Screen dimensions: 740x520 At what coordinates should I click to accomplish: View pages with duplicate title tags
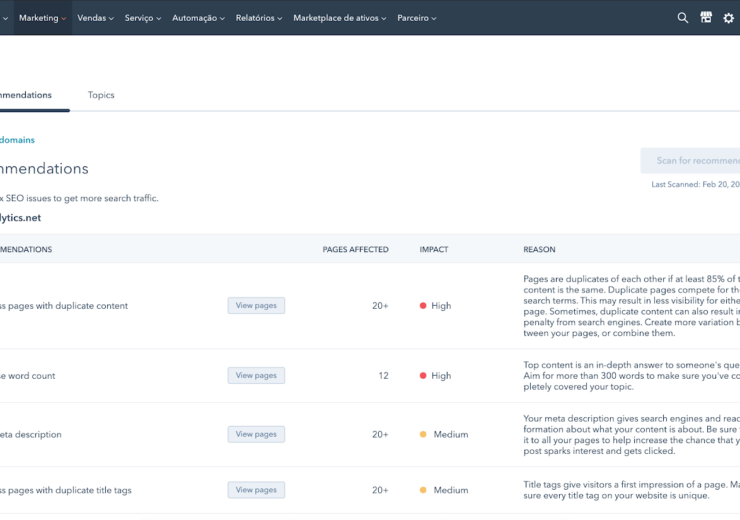pos(256,490)
